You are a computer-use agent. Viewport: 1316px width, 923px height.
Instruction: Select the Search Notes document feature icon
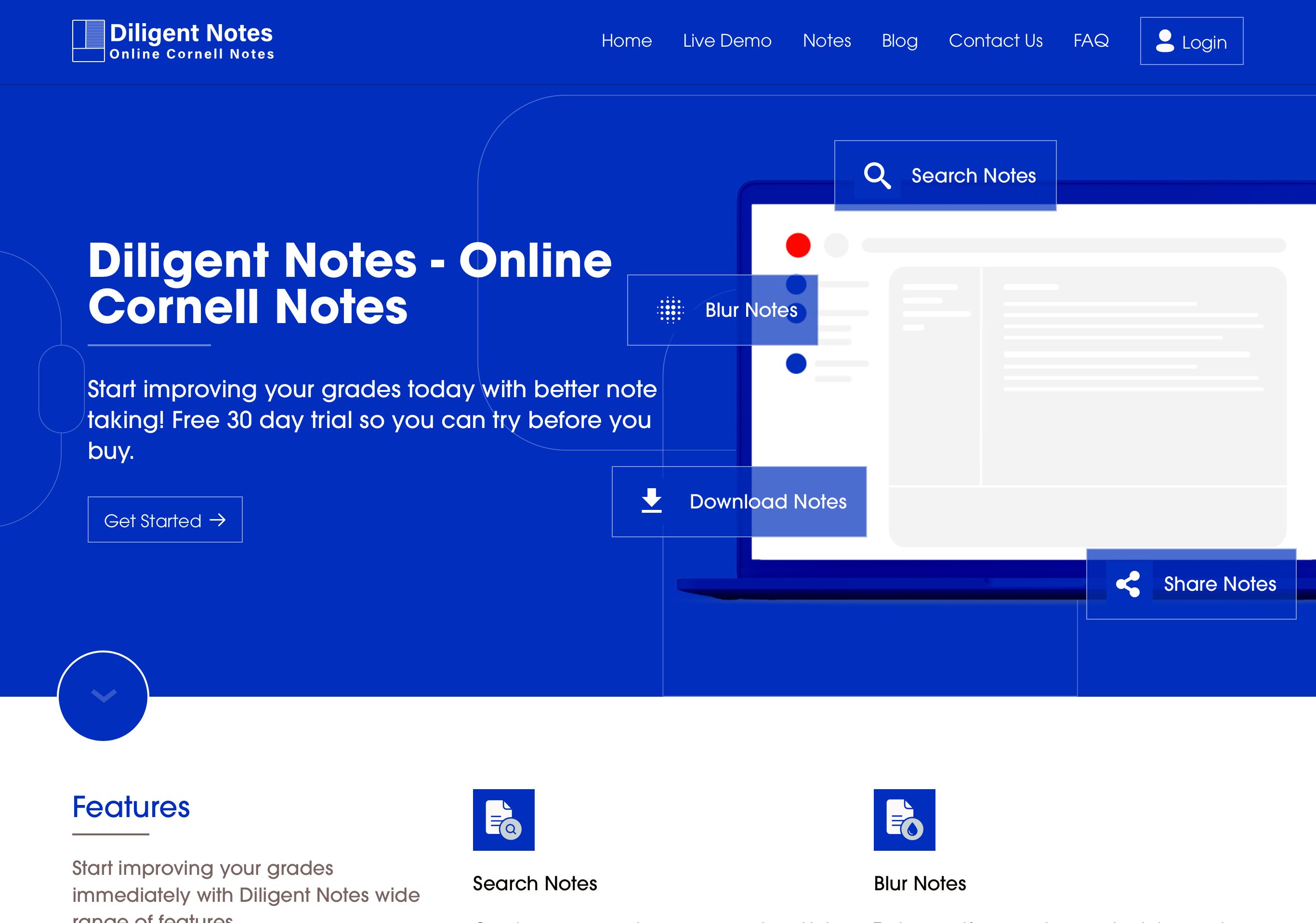click(x=503, y=820)
